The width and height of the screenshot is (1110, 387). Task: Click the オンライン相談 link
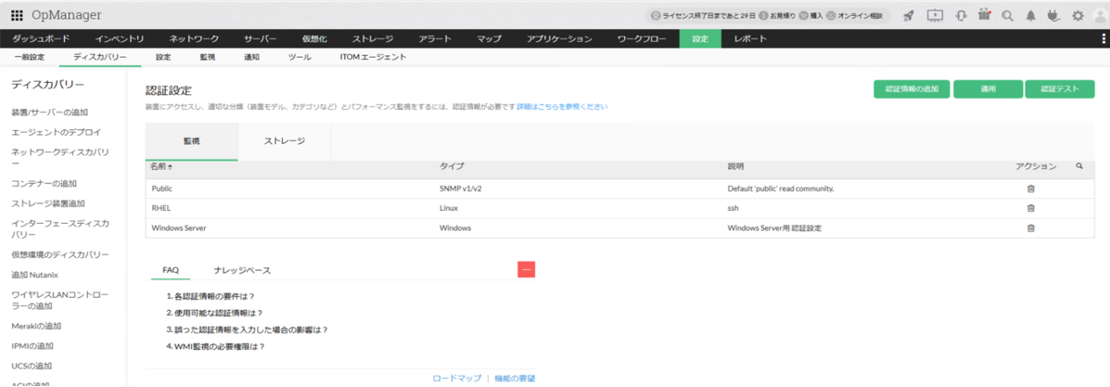click(854, 15)
